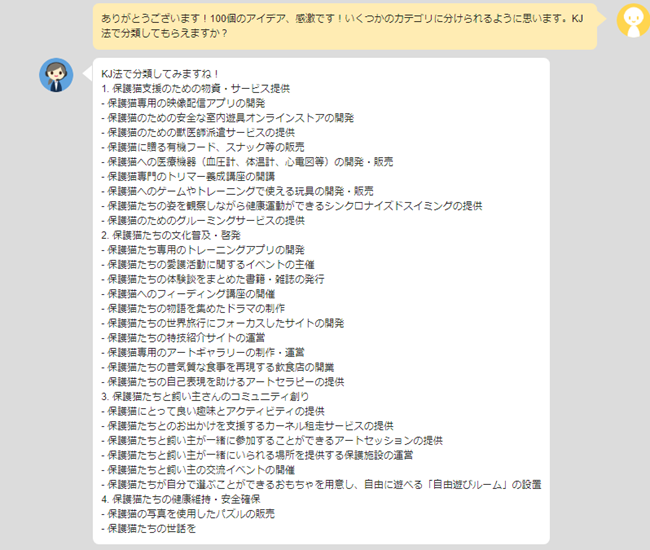The height and width of the screenshot is (550, 650).
Task: Select the ドラマの制作 line
Action: coord(199,308)
